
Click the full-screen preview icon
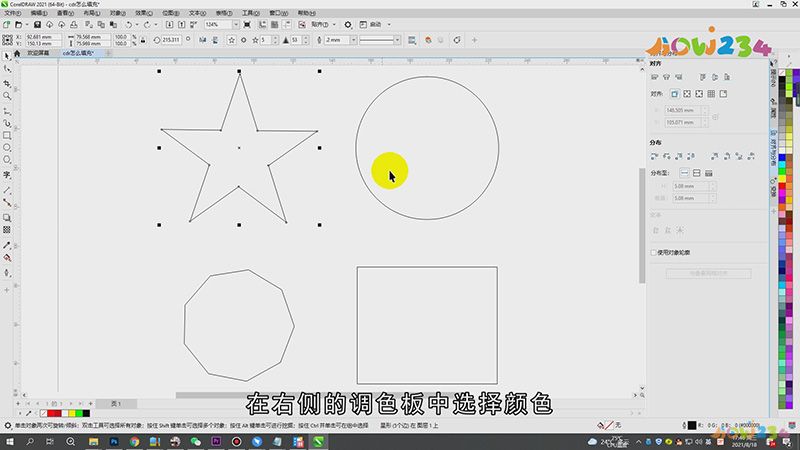pos(247,24)
